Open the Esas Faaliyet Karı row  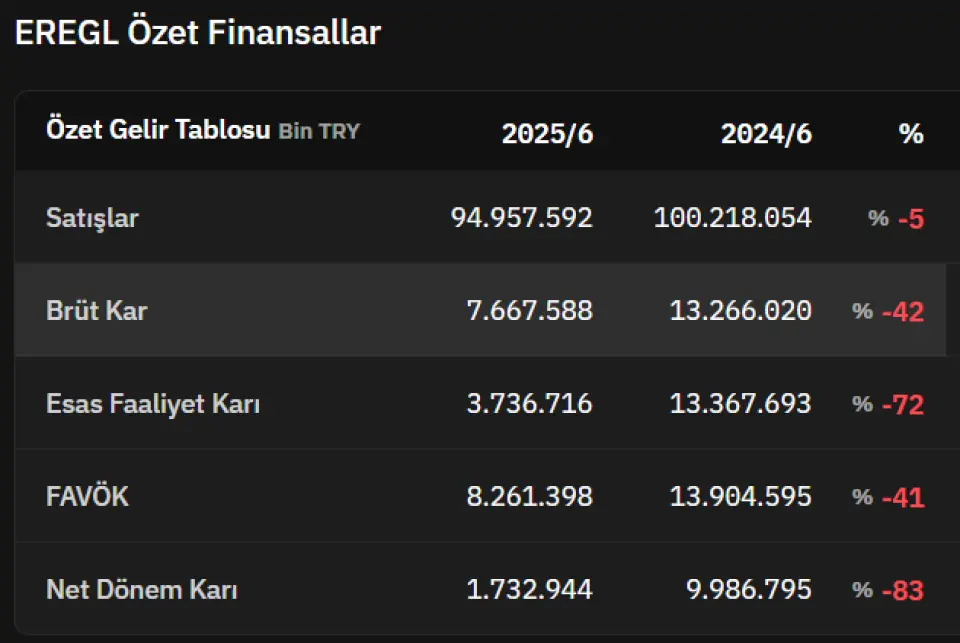pos(480,403)
